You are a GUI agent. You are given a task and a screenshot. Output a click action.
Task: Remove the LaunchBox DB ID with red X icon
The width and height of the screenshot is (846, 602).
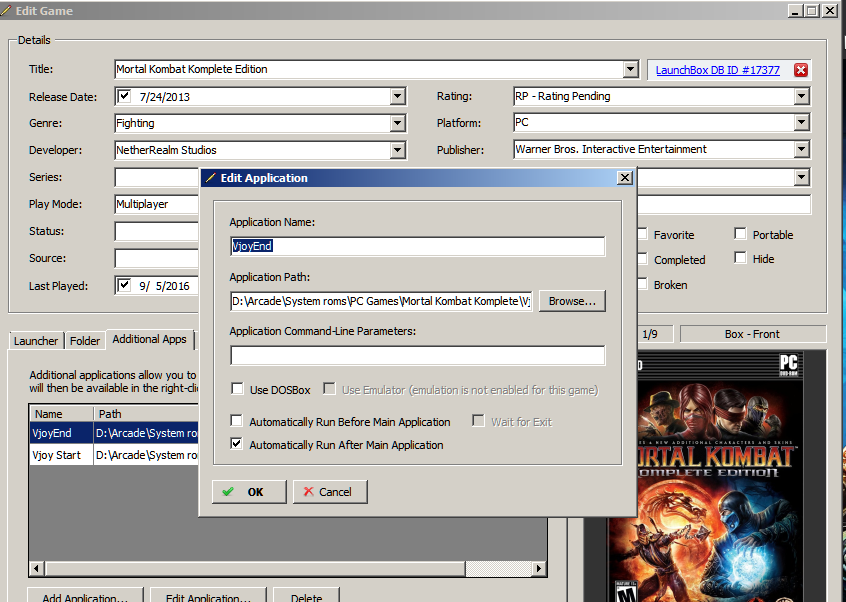coord(801,70)
